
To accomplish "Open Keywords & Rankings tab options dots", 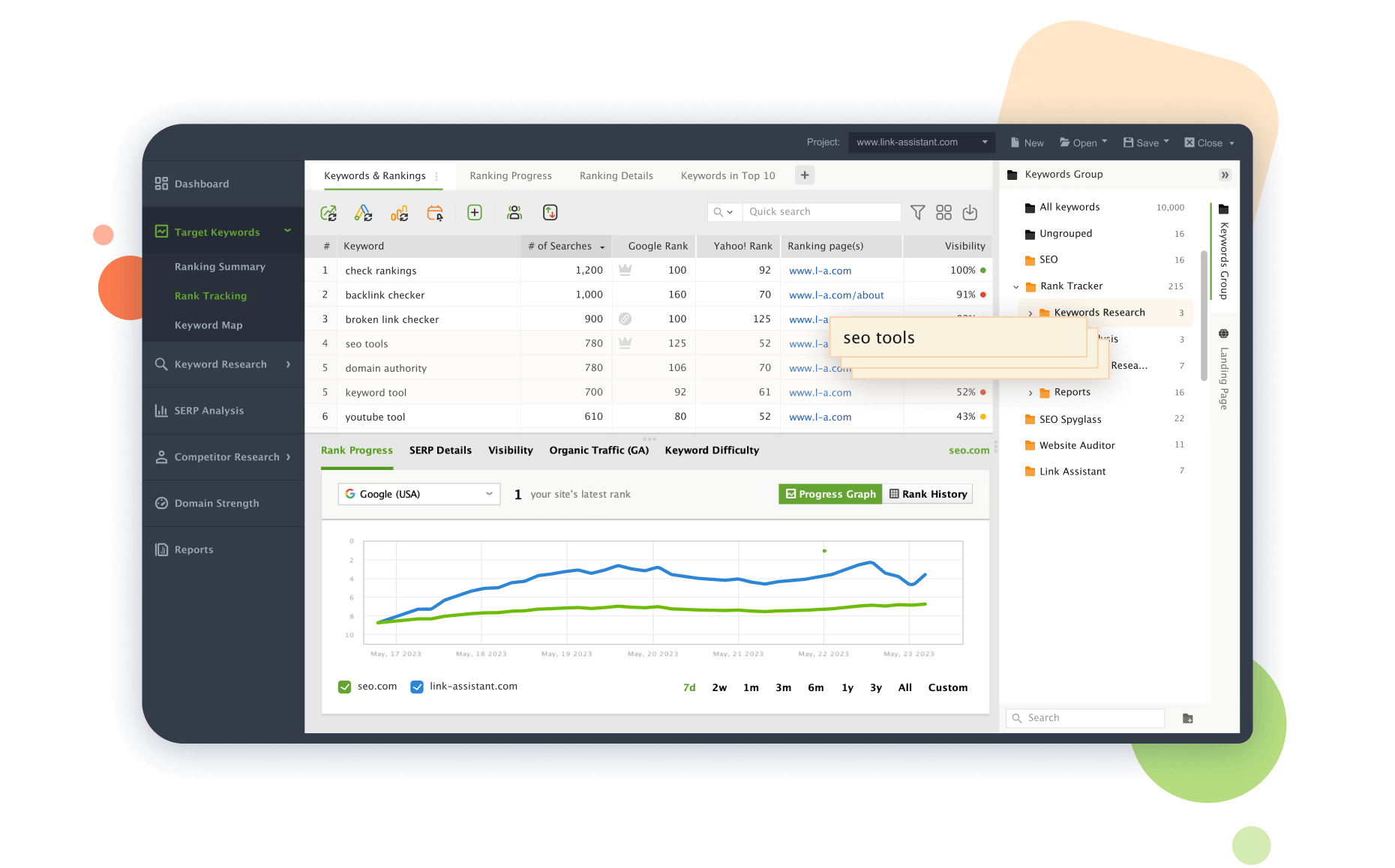I will [x=436, y=177].
